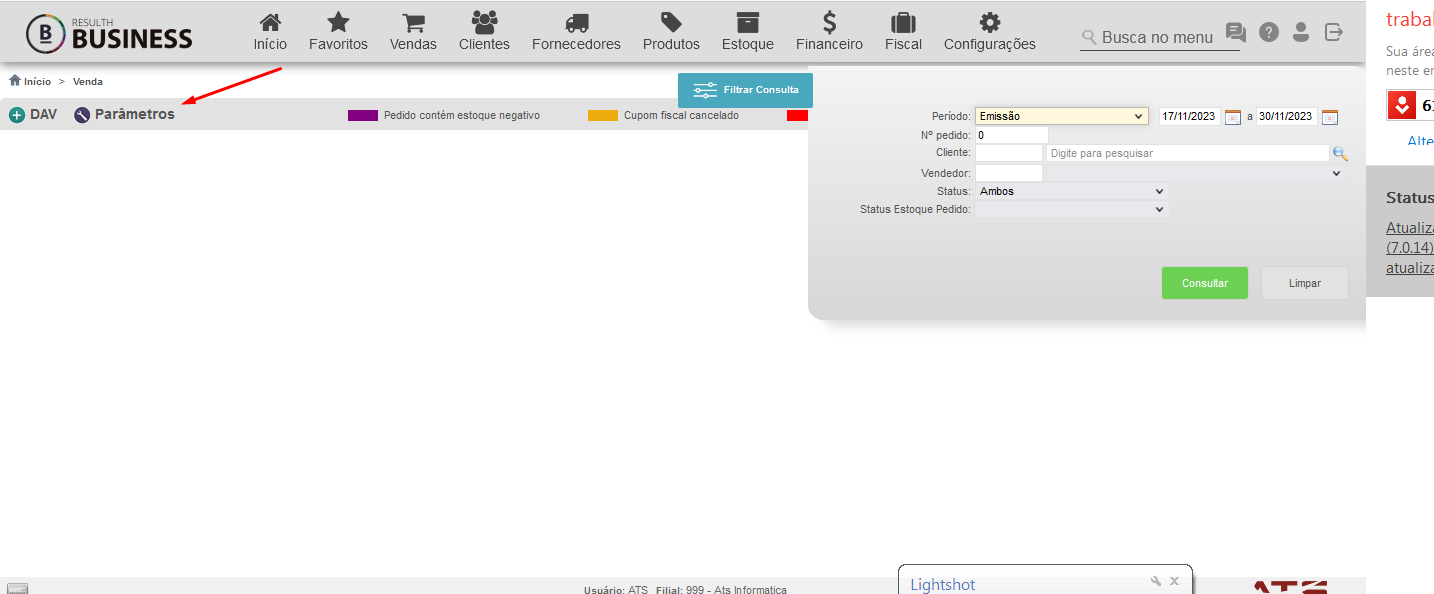The width and height of the screenshot is (1434, 594).
Task: Add a new DAV
Action: (33, 115)
